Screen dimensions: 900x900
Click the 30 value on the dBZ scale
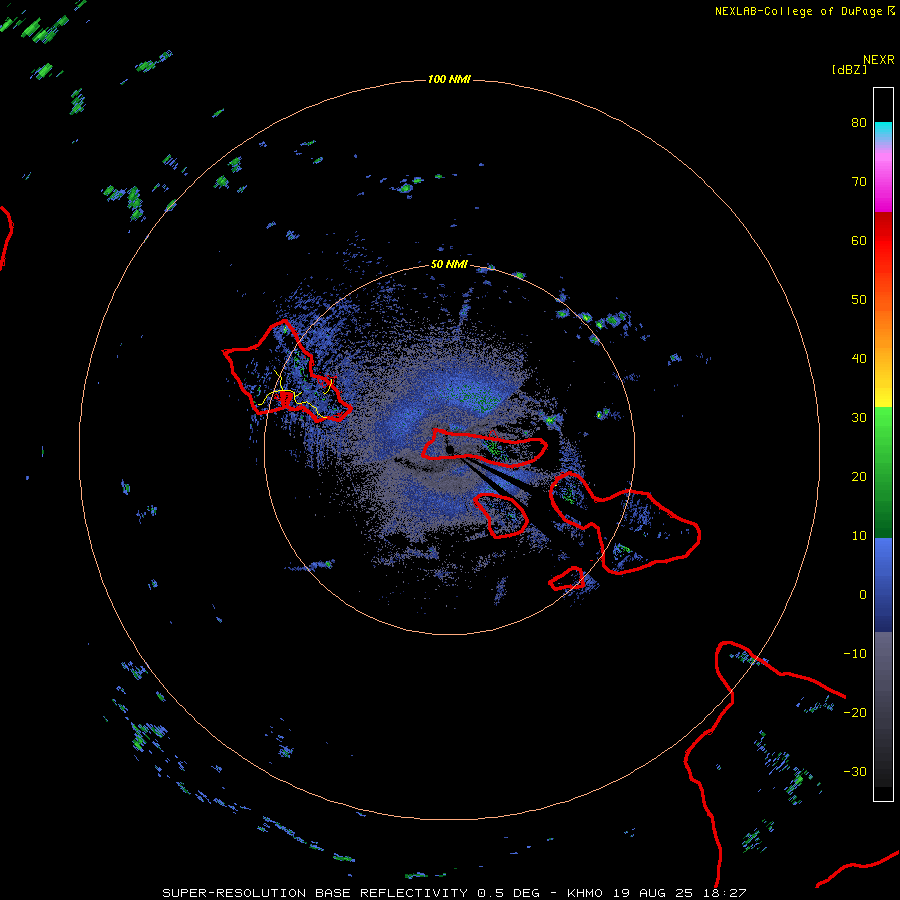(x=859, y=418)
